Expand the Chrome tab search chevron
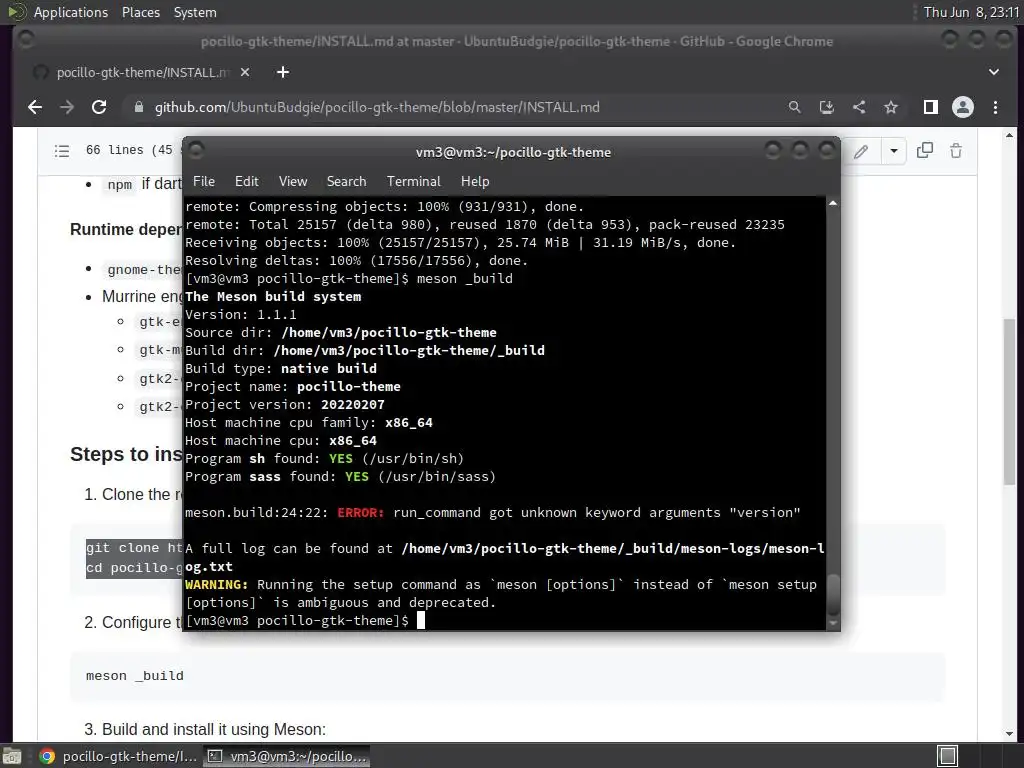 point(993,72)
